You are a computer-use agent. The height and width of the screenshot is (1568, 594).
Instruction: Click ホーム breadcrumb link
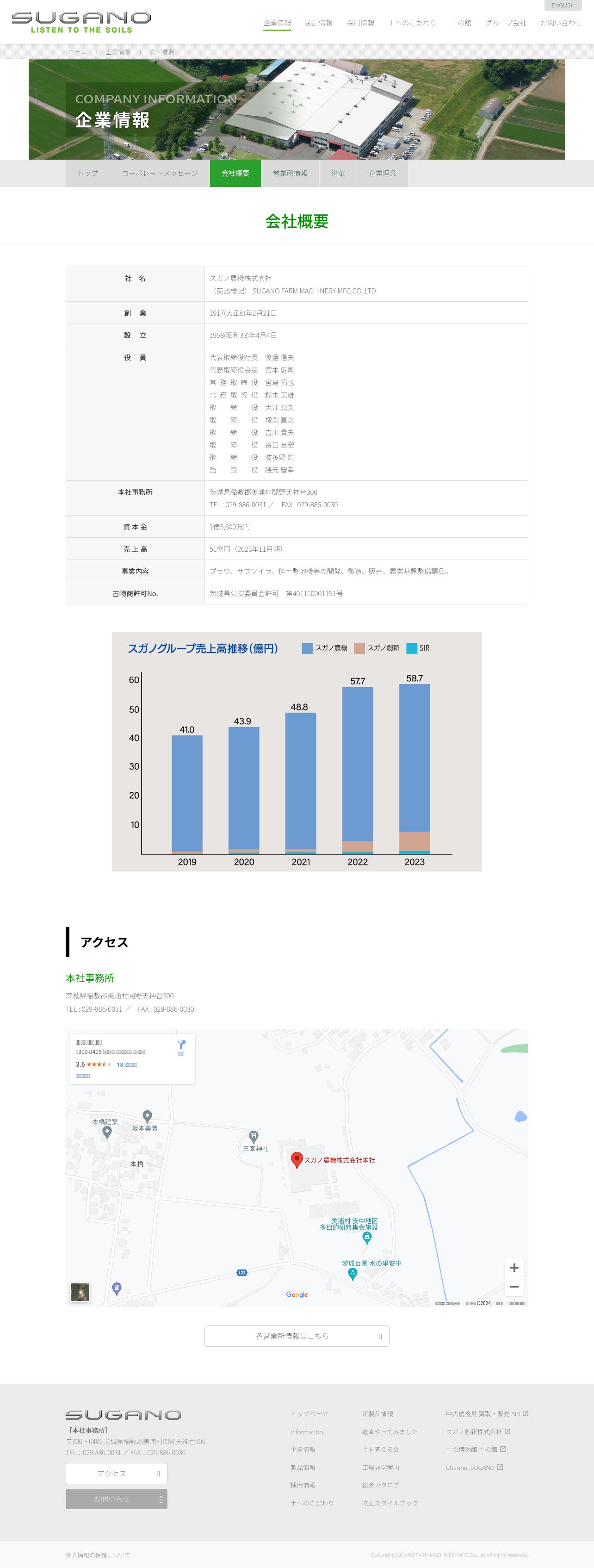click(x=77, y=52)
